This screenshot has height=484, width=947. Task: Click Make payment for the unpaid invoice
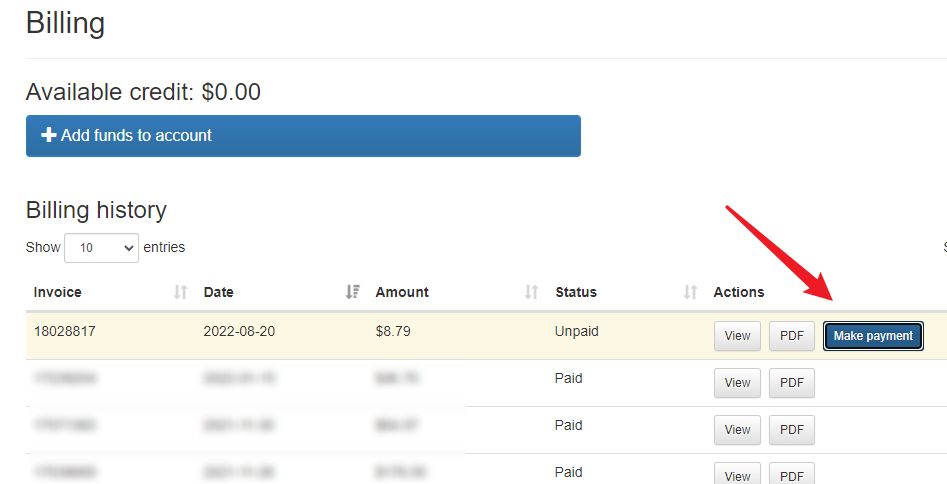(873, 336)
